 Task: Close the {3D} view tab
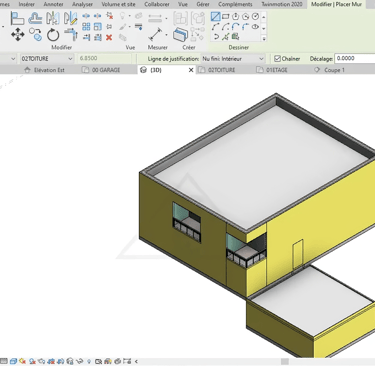click(191, 70)
